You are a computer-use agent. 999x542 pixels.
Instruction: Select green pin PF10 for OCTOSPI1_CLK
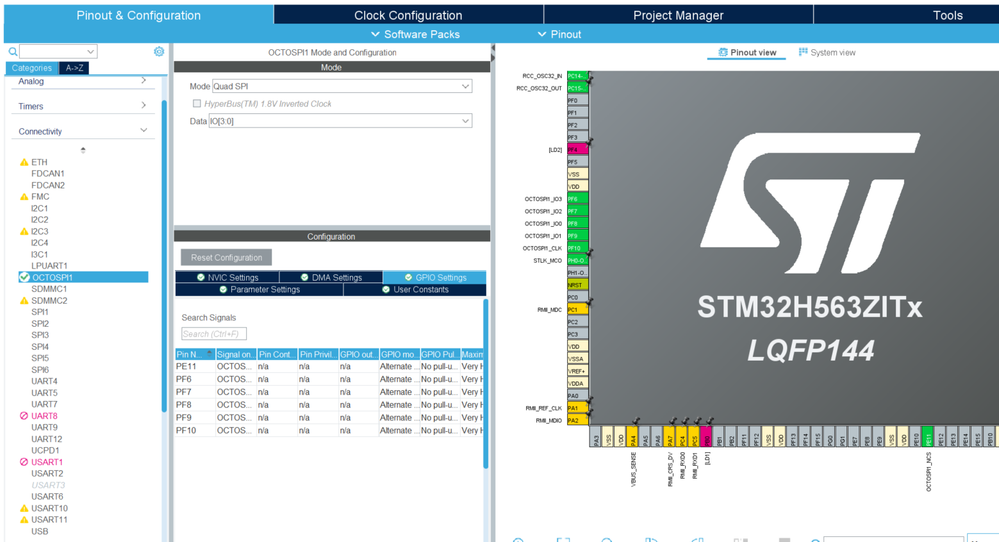577,248
